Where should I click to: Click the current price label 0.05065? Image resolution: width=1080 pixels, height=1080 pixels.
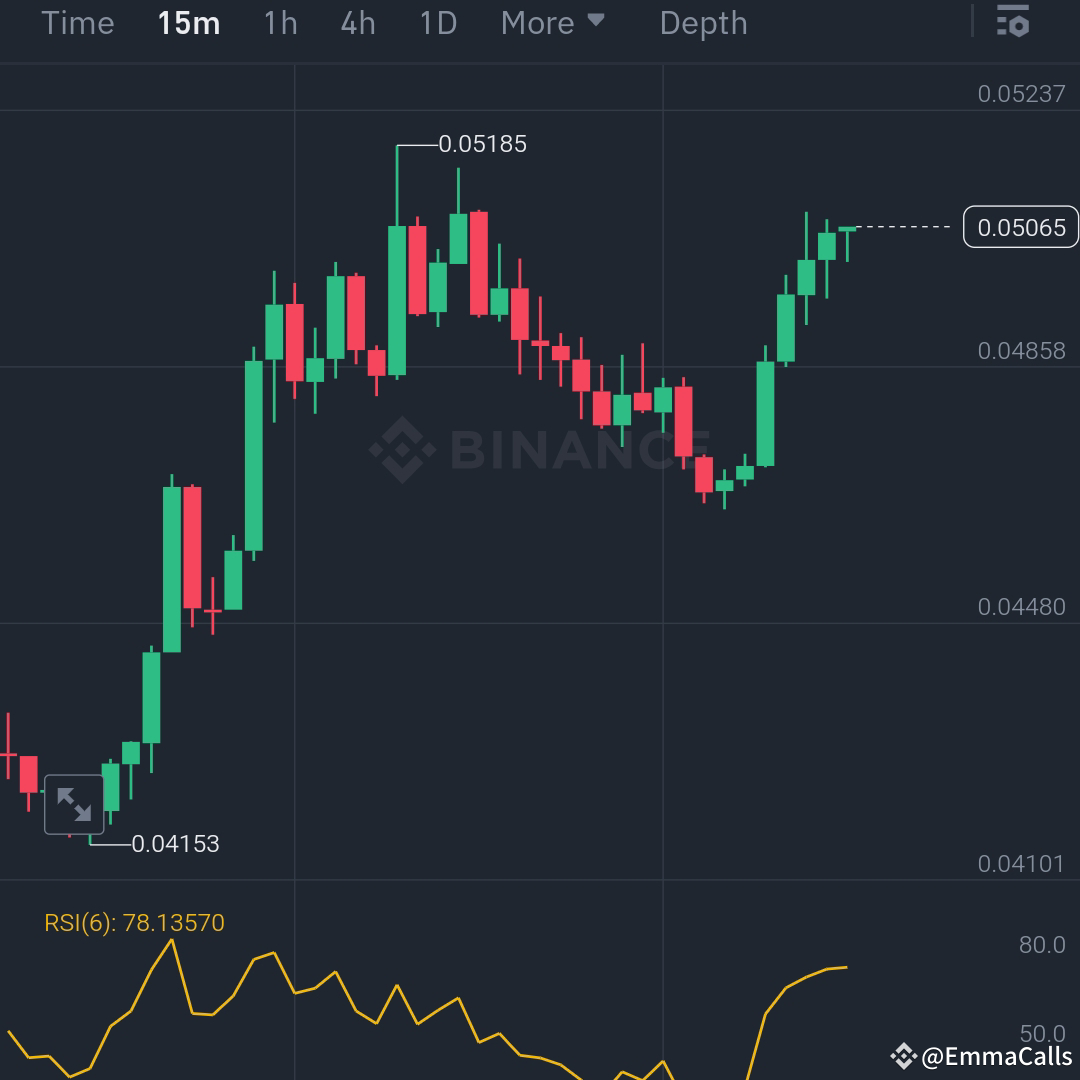1021,228
